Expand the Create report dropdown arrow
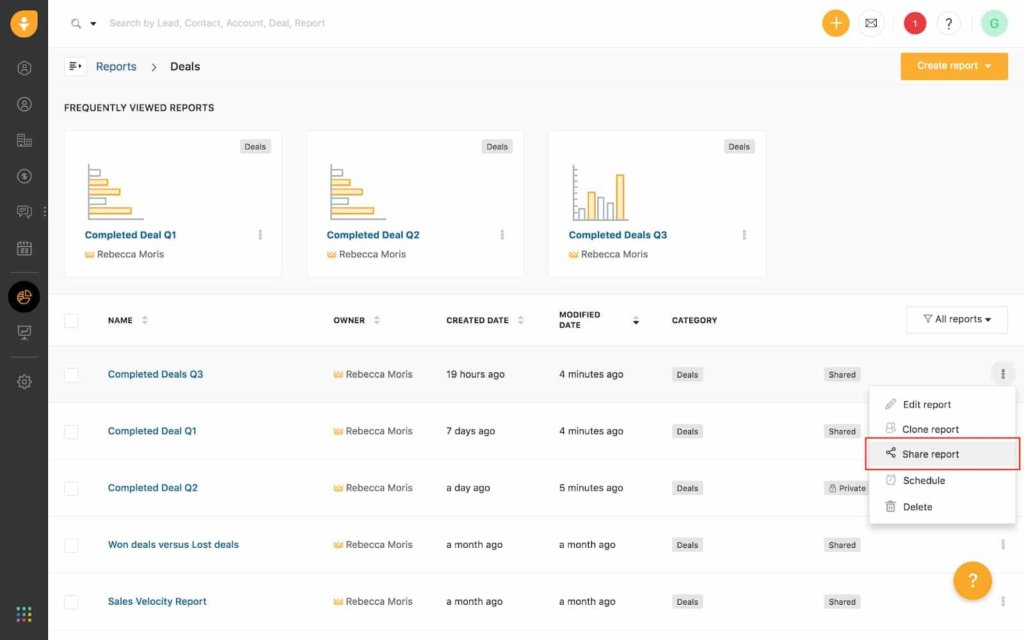The image size is (1024, 640). pyautogui.click(x=988, y=66)
